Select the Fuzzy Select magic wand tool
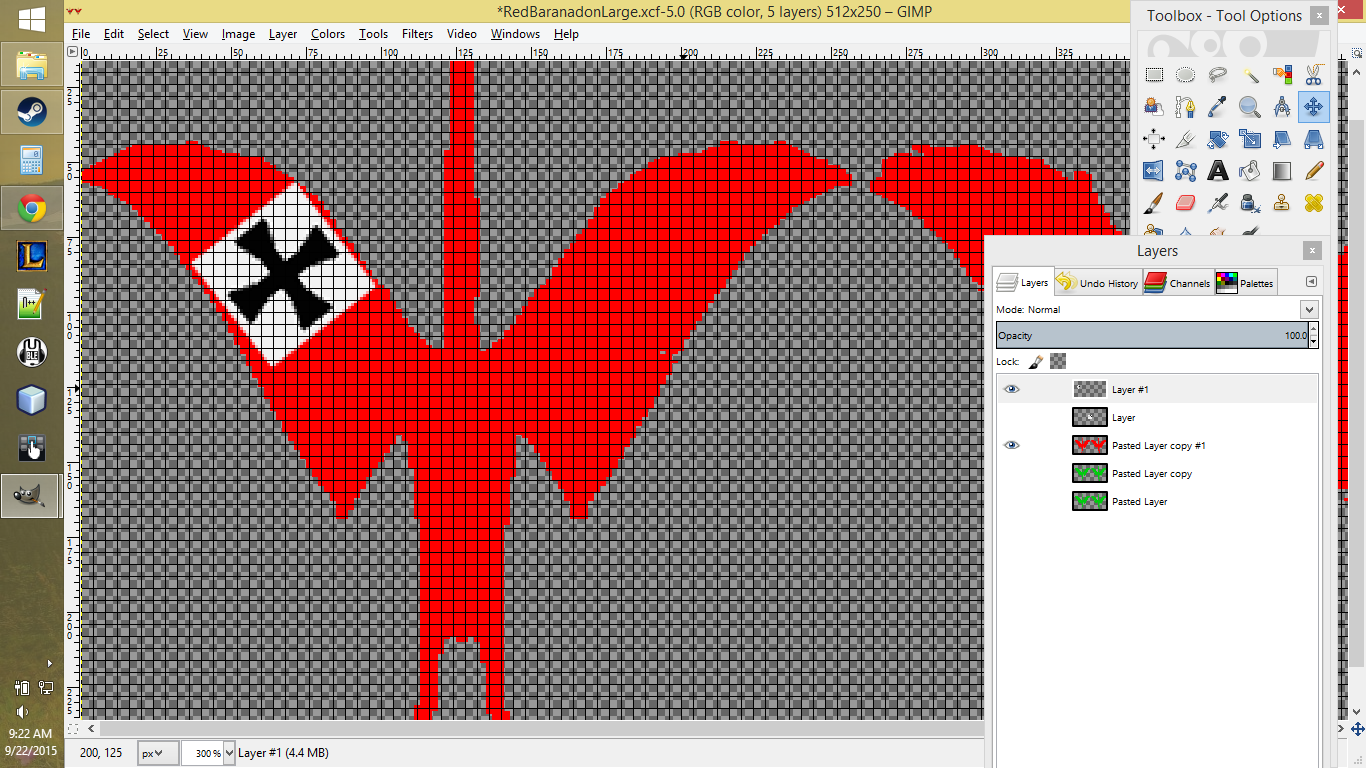The image size is (1366, 768). 1250,74
